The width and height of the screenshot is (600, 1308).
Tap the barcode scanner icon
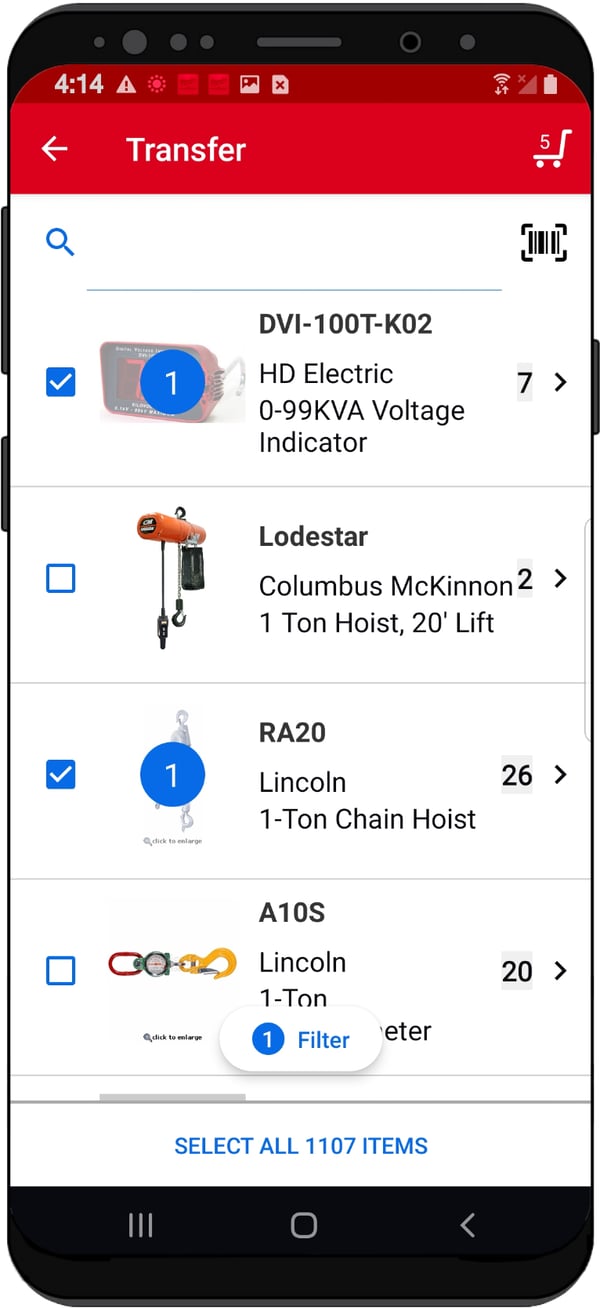pos(543,242)
